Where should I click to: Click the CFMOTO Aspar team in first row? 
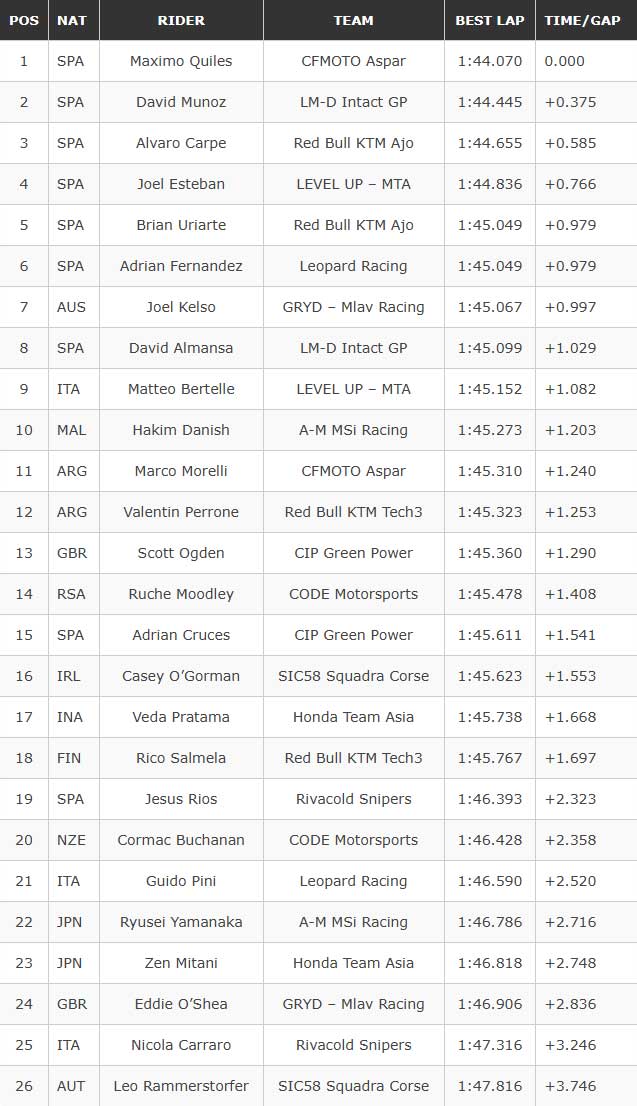coord(353,61)
